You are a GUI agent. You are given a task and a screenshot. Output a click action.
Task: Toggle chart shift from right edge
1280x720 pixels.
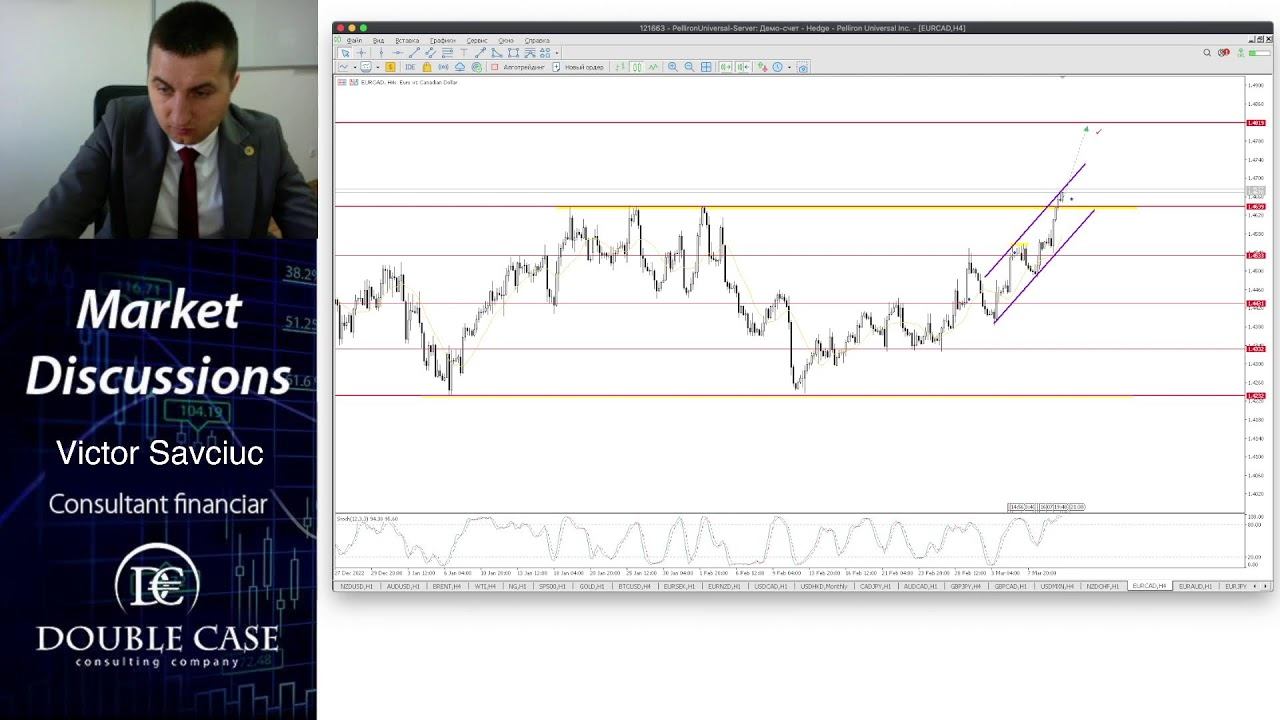click(742, 67)
